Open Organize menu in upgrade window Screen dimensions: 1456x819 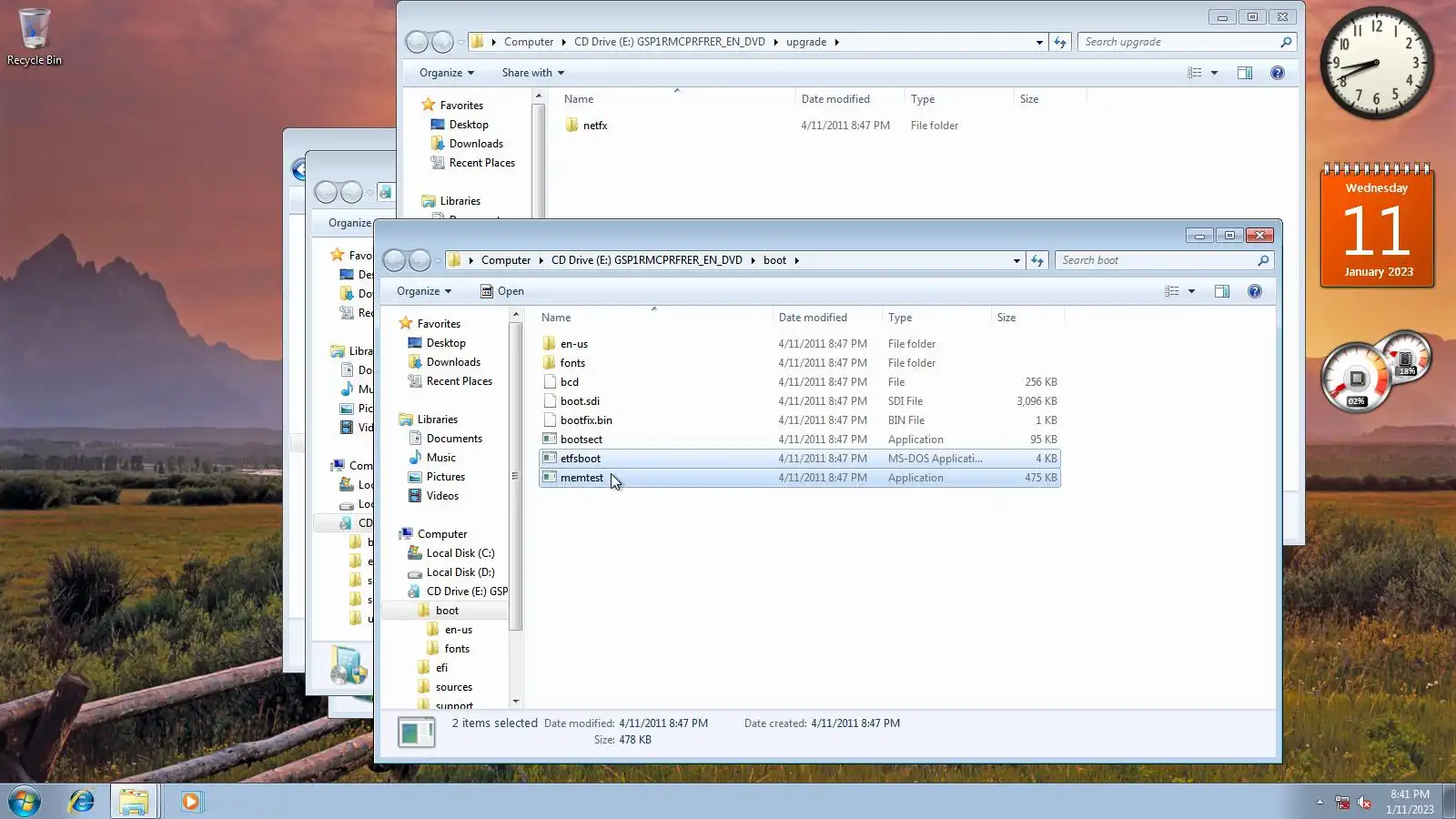click(x=447, y=73)
